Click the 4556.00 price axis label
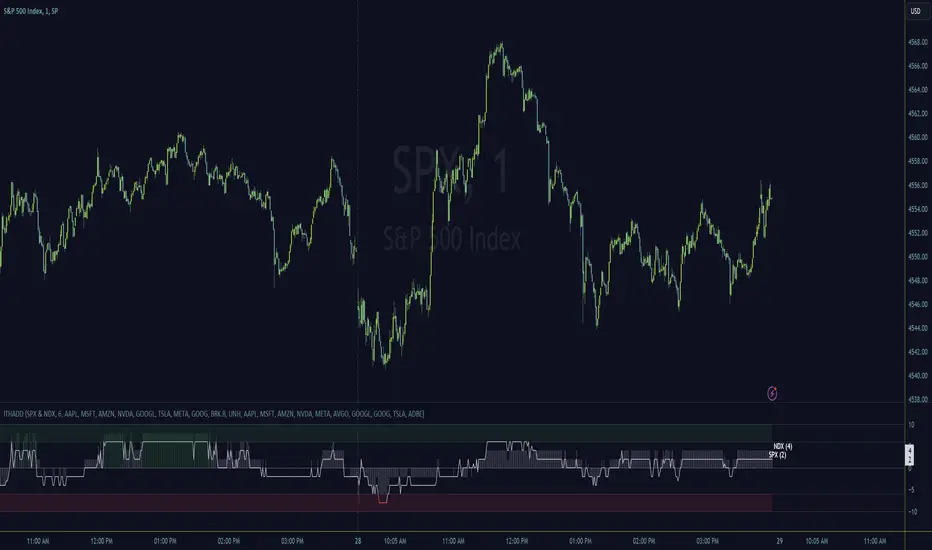This screenshot has width=932, height=550. [918, 186]
